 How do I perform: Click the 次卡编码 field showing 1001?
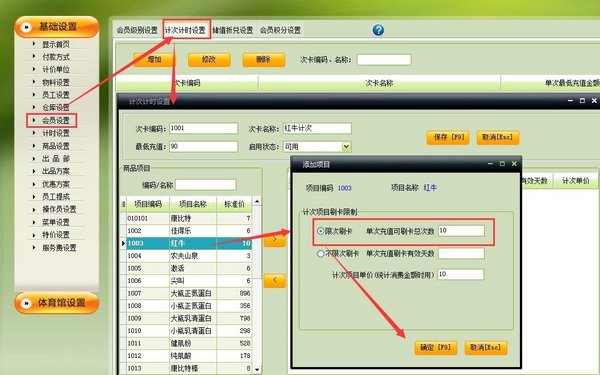[x=203, y=128]
